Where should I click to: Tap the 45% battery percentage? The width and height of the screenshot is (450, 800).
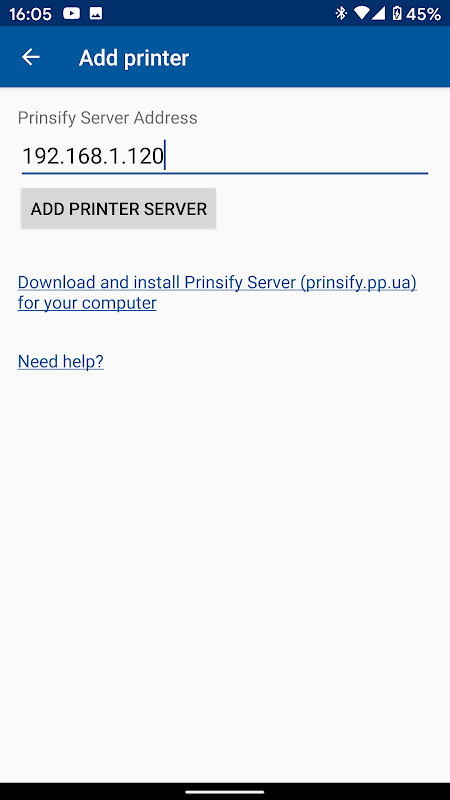(423, 14)
